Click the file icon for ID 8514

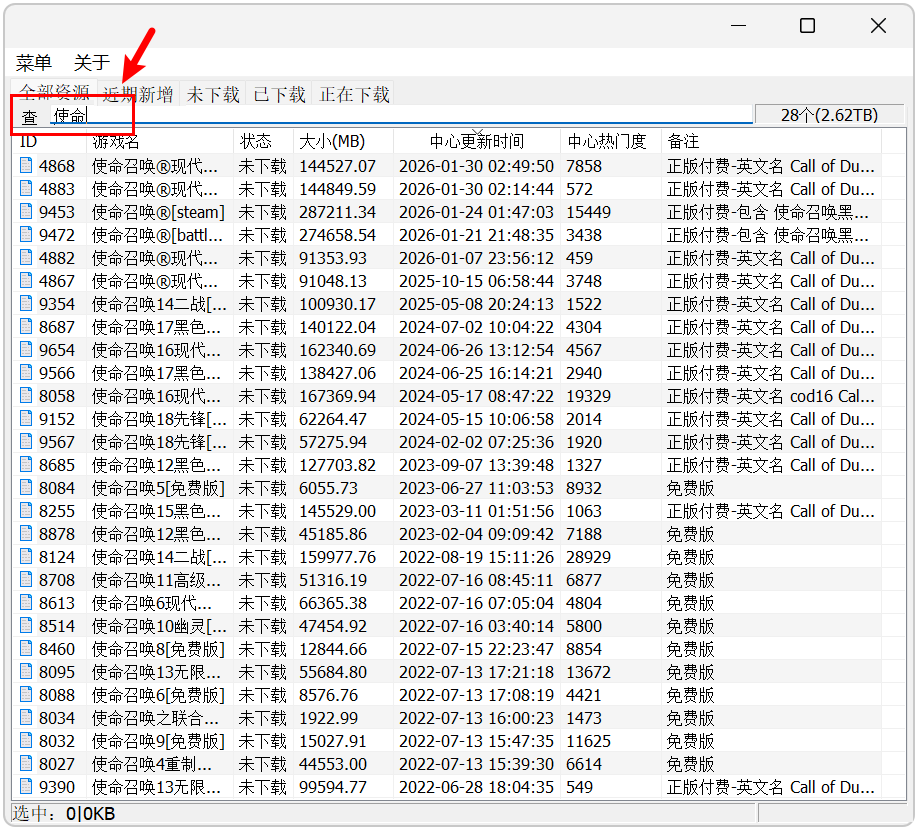click(x=26, y=626)
